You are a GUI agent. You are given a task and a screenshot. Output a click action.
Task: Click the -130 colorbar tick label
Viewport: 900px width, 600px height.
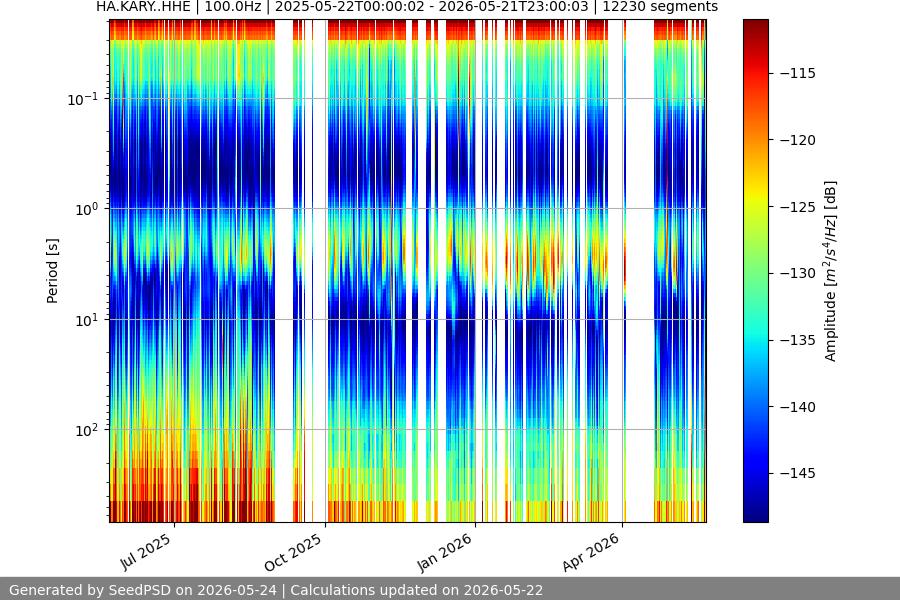[798, 273]
